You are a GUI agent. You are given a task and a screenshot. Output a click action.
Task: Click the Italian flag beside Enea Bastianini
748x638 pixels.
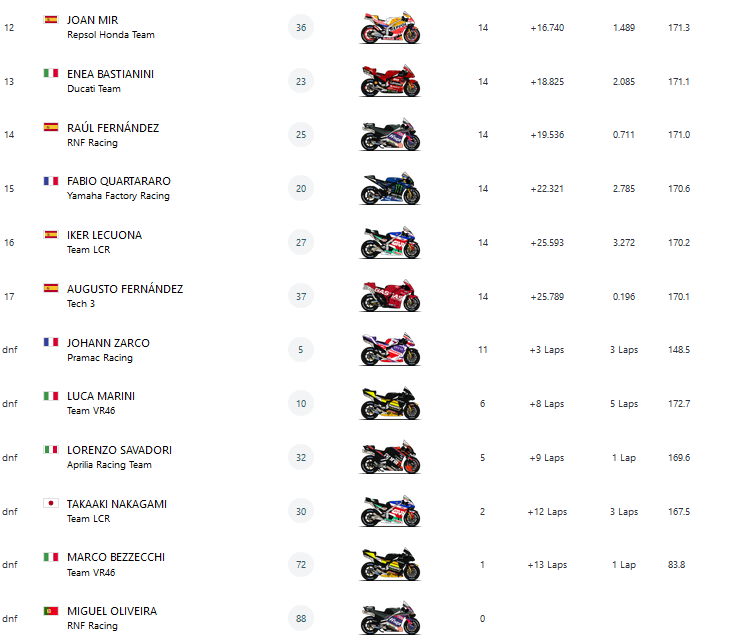click(x=51, y=73)
